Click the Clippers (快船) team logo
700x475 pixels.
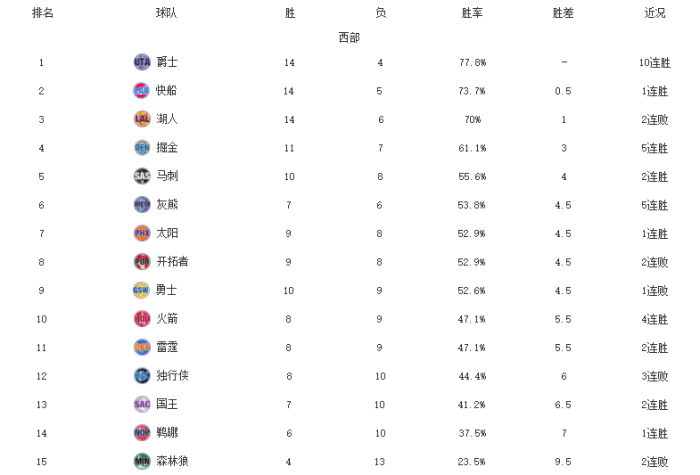(142, 91)
